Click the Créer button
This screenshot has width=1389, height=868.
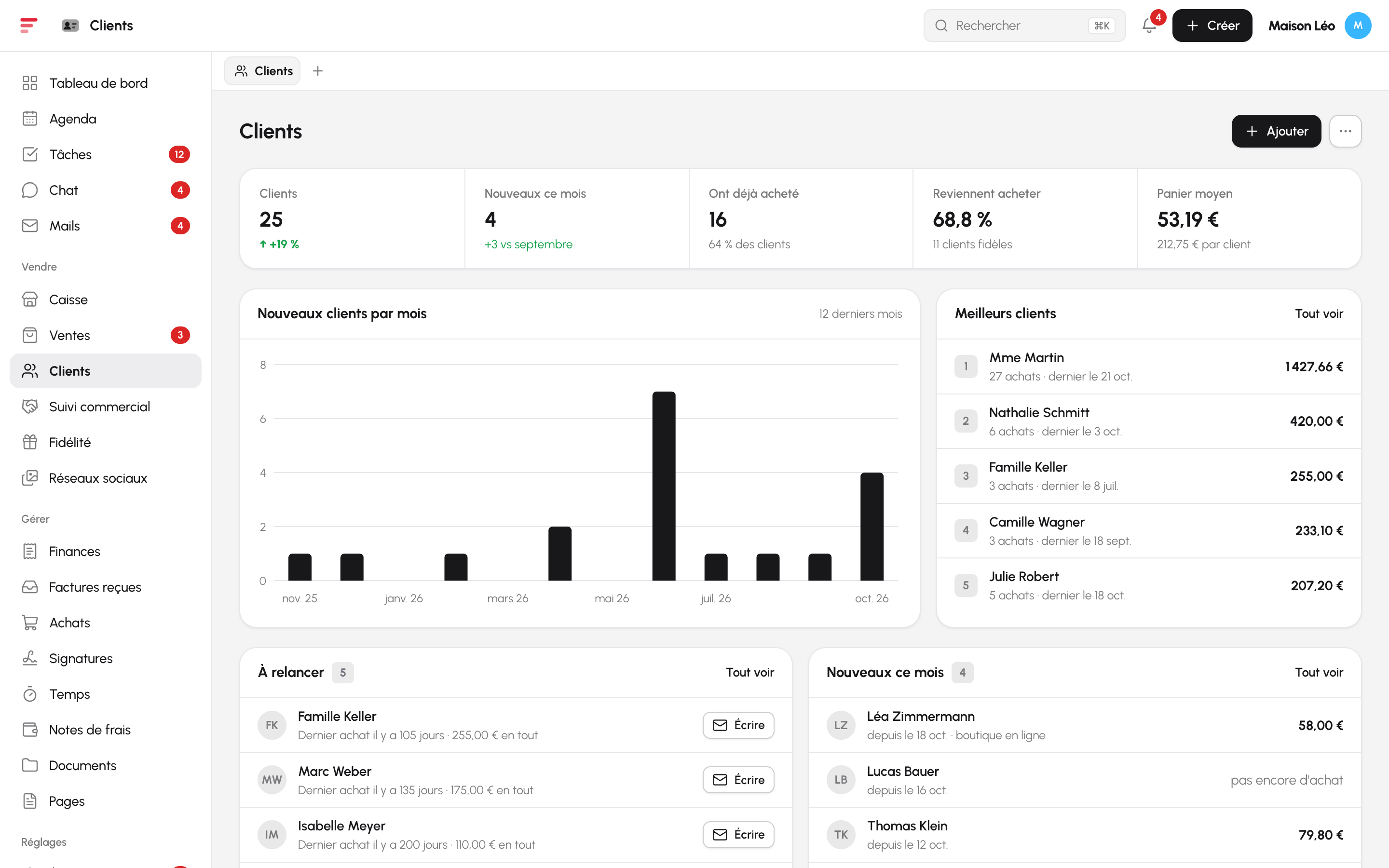click(x=1212, y=25)
